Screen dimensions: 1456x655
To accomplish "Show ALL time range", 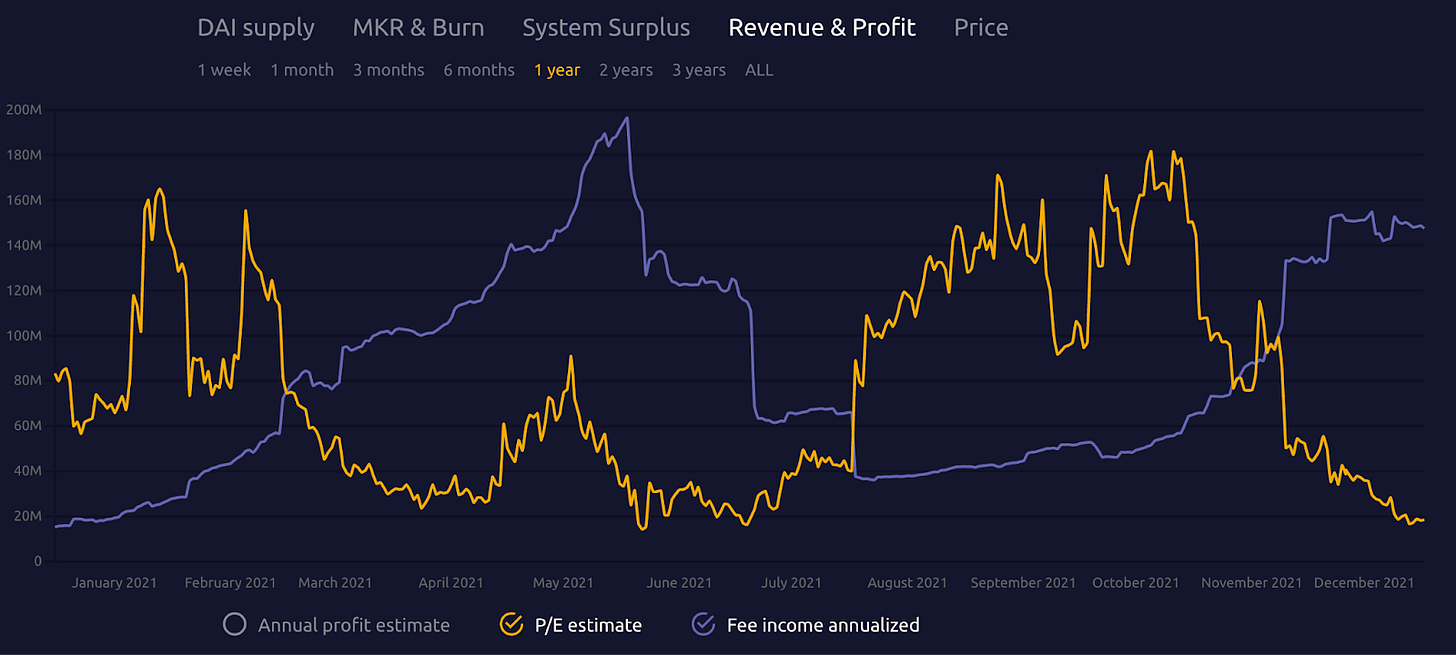I will (x=759, y=70).
